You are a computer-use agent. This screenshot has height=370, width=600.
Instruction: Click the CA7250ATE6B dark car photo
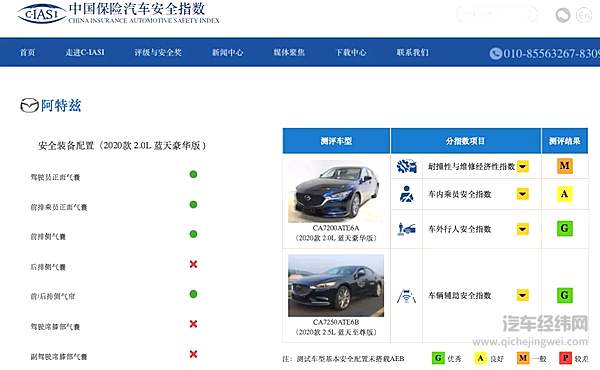click(x=336, y=285)
